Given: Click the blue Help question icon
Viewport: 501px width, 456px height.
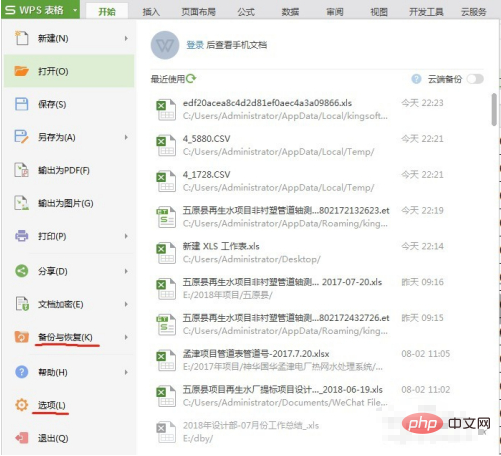Looking at the screenshot, I should 22,372.
